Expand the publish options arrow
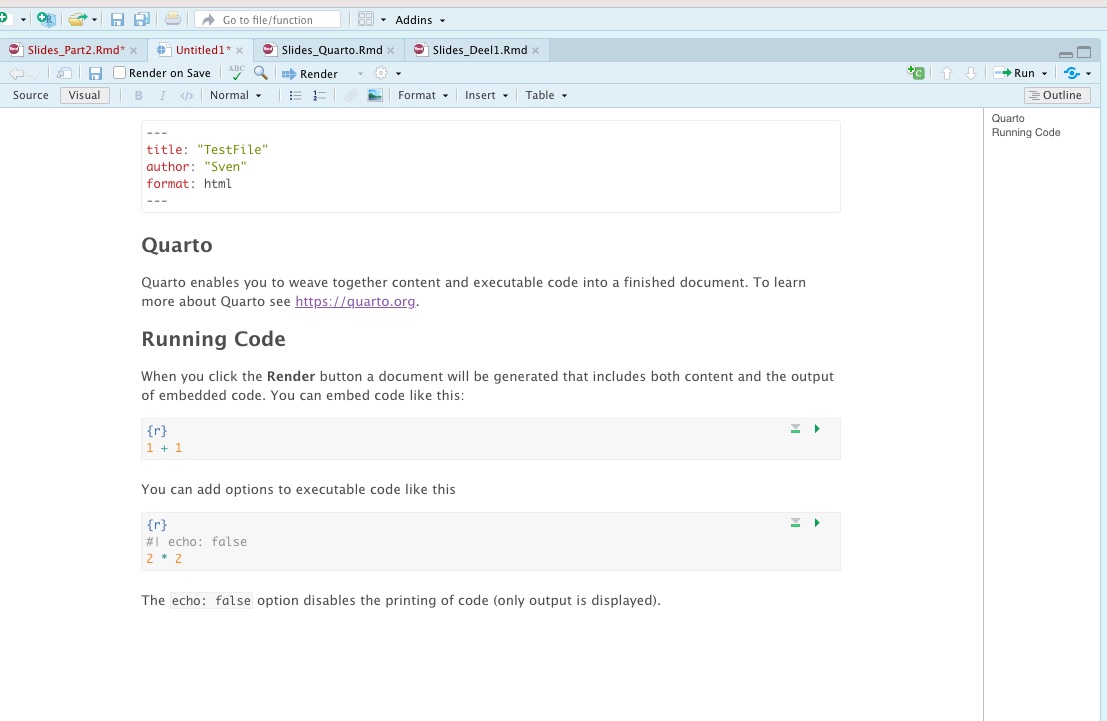 [1089, 73]
